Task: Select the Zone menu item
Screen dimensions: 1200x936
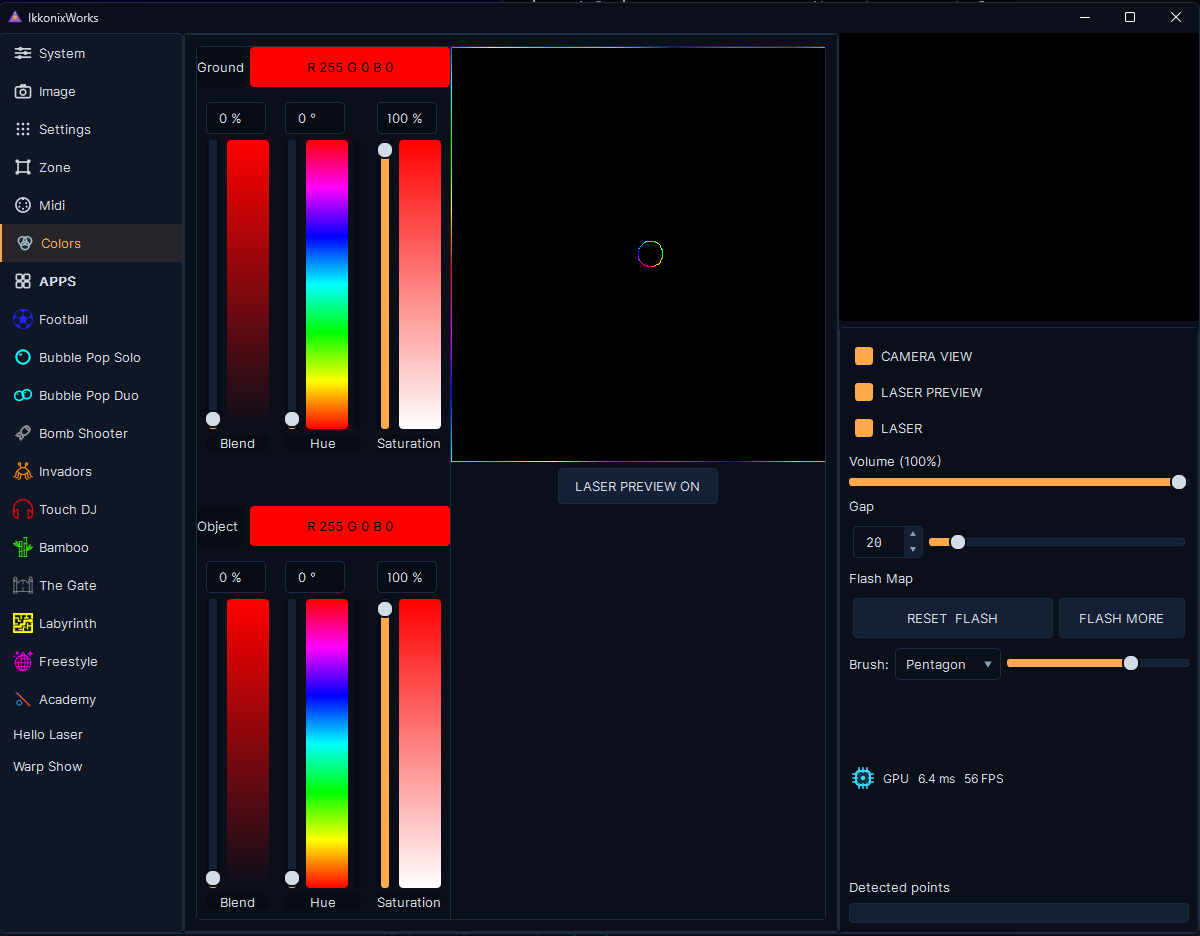Action: [91, 167]
